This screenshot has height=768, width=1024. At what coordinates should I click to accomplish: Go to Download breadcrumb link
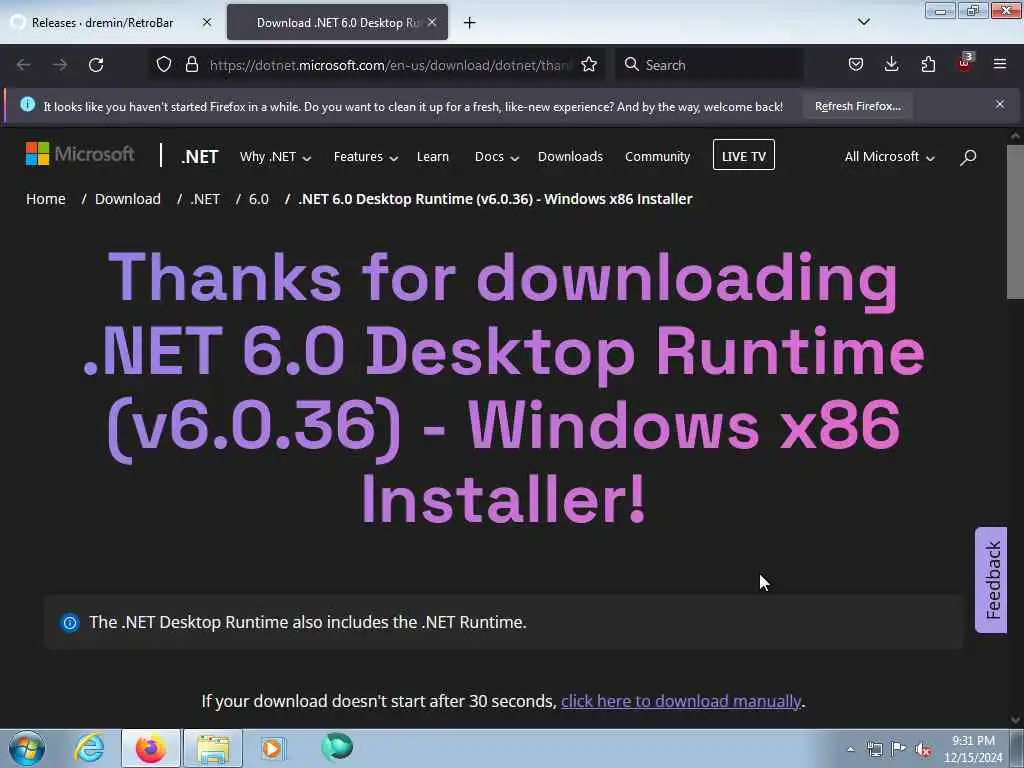tap(127, 199)
